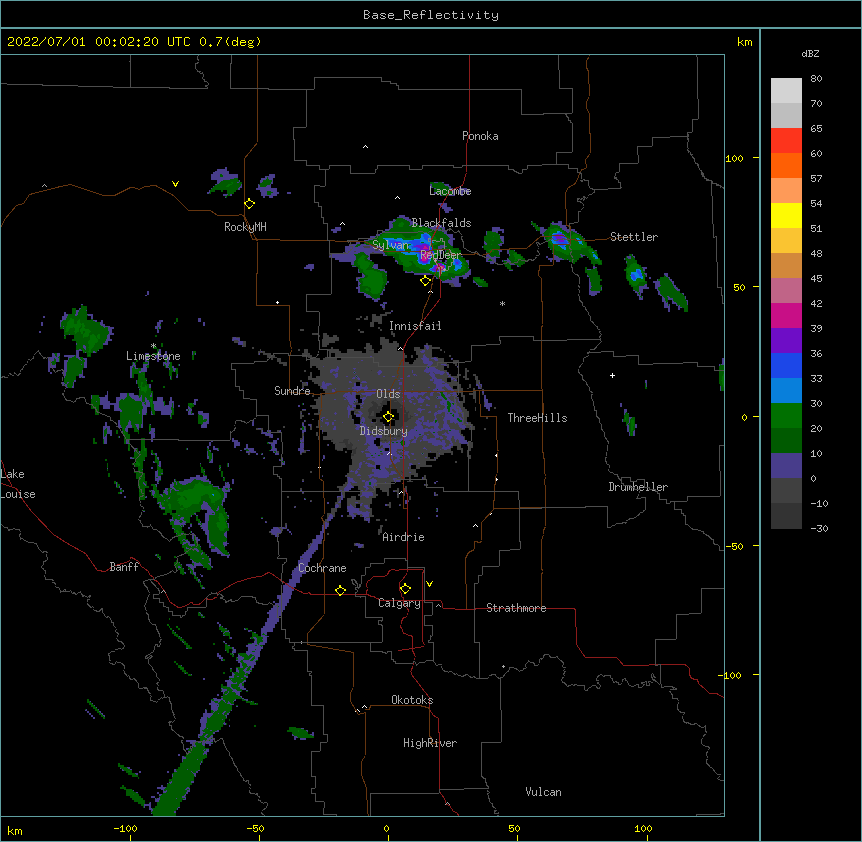This screenshot has height=842, width=862.
Task: Select the Olds label
Action: [388, 394]
